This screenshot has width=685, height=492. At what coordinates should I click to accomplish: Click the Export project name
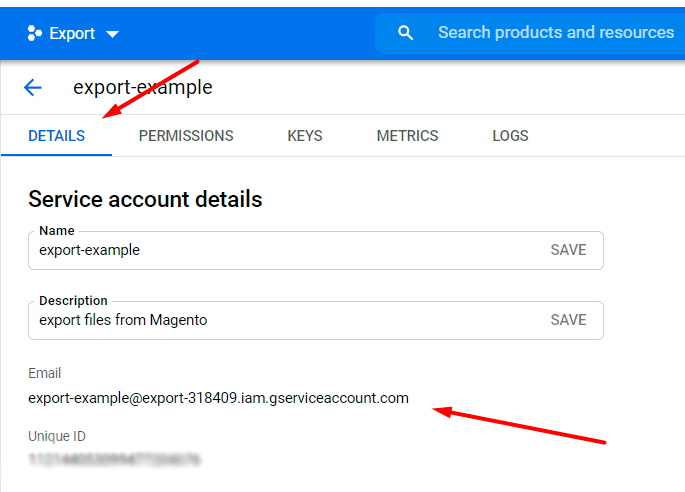click(x=72, y=34)
